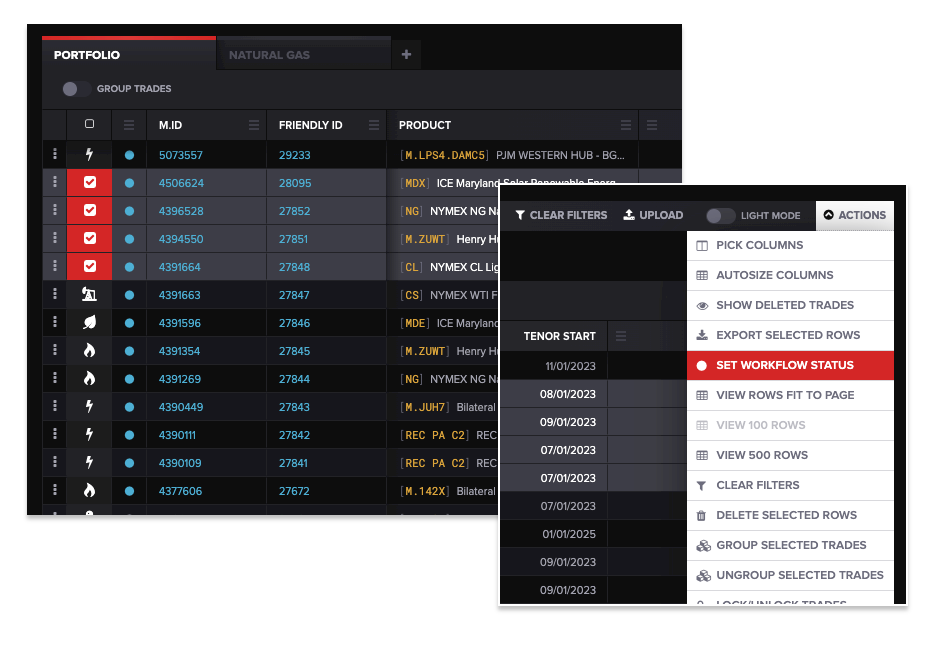Click the blue status dot for trade 4377606
The height and width of the screenshot is (653, 937).
[129, 491]
